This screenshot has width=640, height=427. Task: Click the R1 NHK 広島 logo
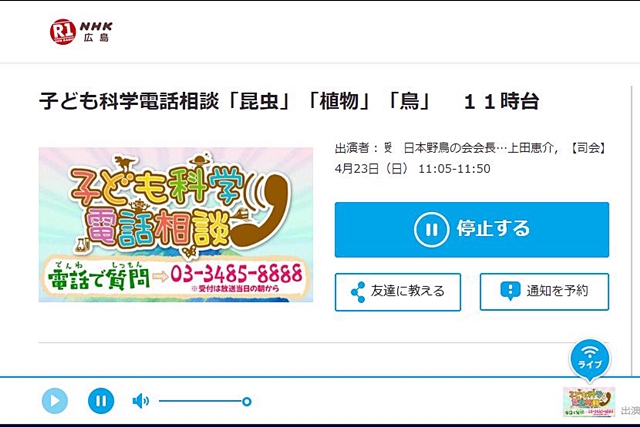click(81, 32)
